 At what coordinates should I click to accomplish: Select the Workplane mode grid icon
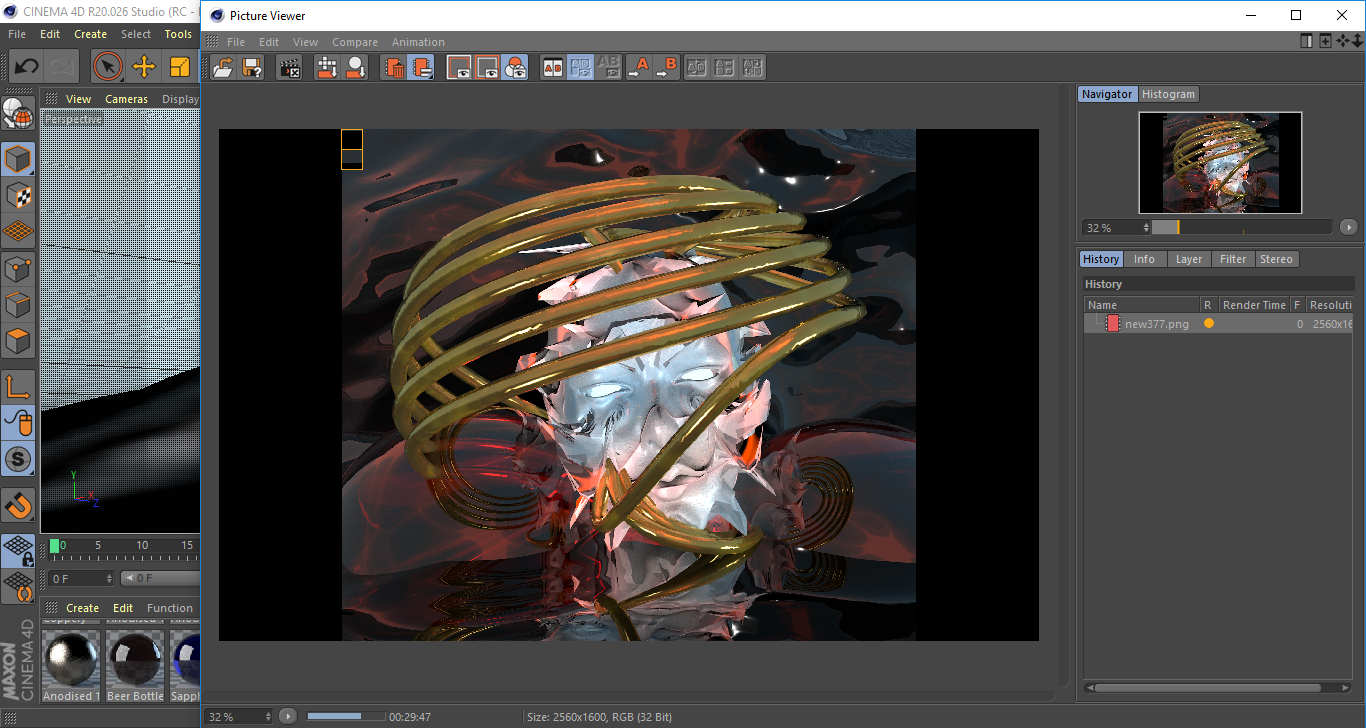18,232
